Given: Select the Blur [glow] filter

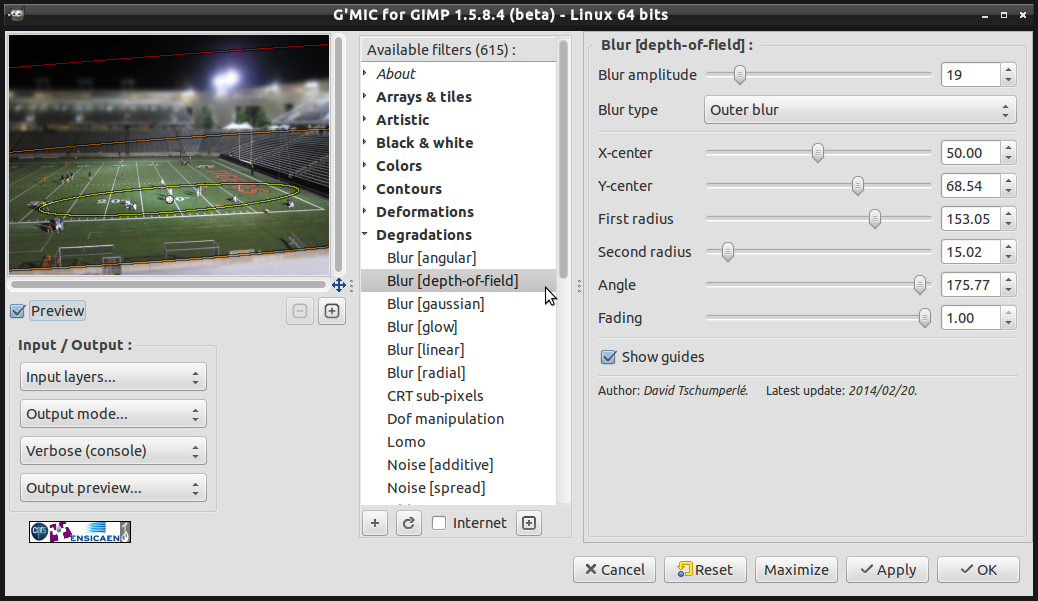Looking at the screenshot, I should tap(422, 327).
